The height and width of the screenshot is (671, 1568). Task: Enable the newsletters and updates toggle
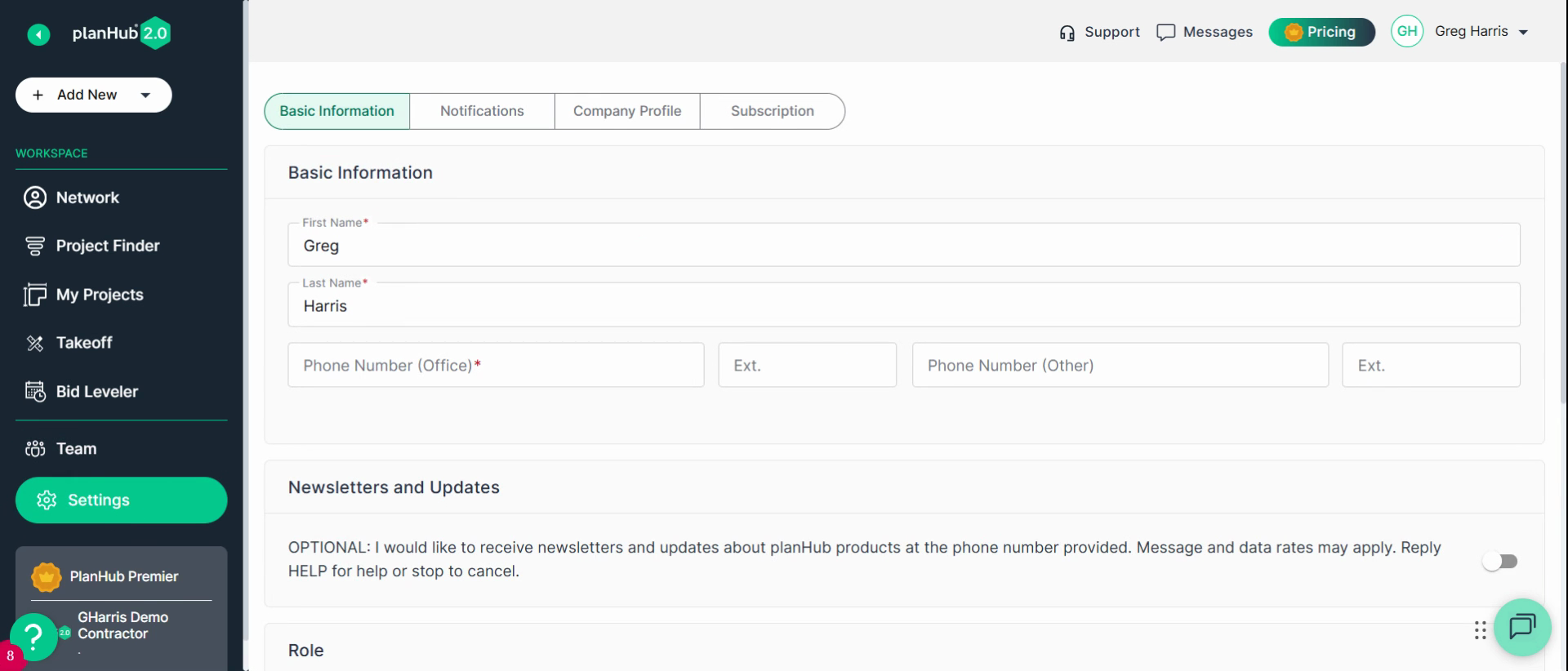(x=1500, y=562)
